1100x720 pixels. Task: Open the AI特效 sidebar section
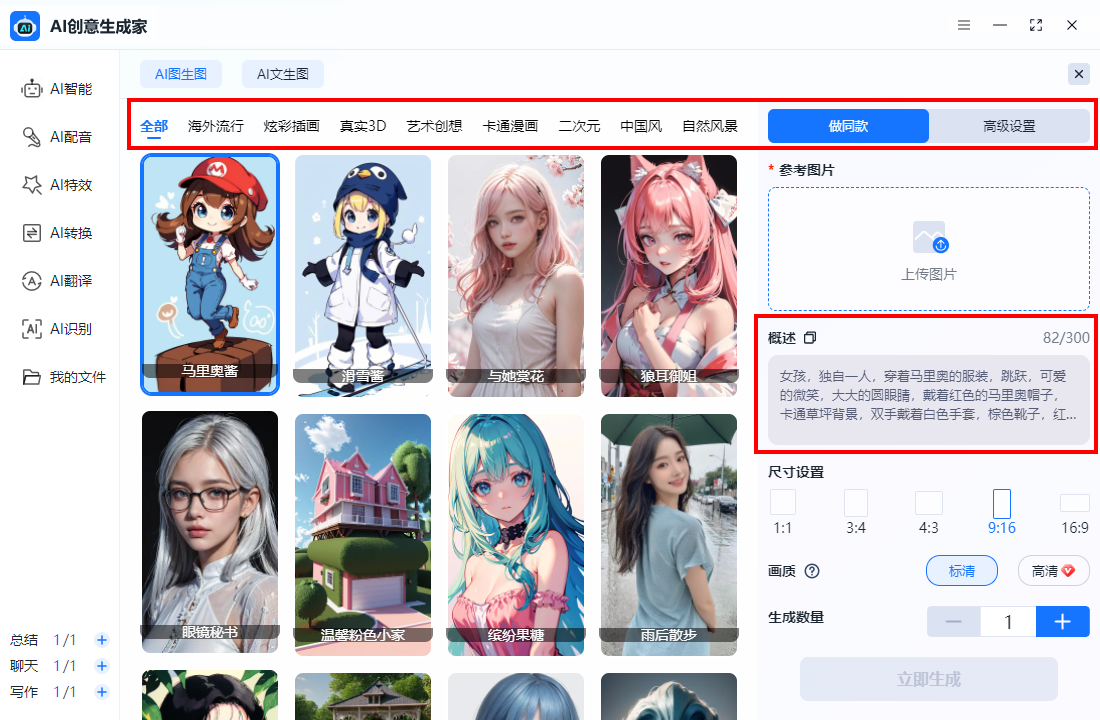[x=58, y=185]
